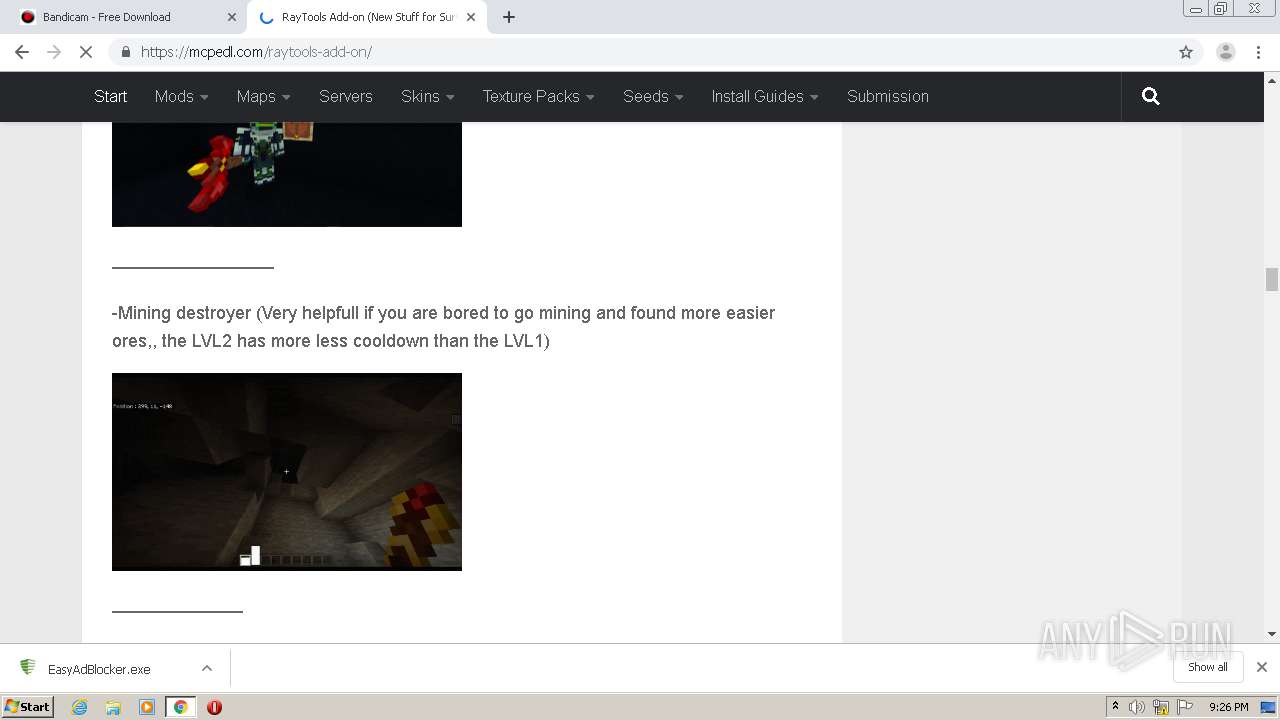
Task: Close the Bandicam tab
Action: pyautogui.click(x=232, y=17)
